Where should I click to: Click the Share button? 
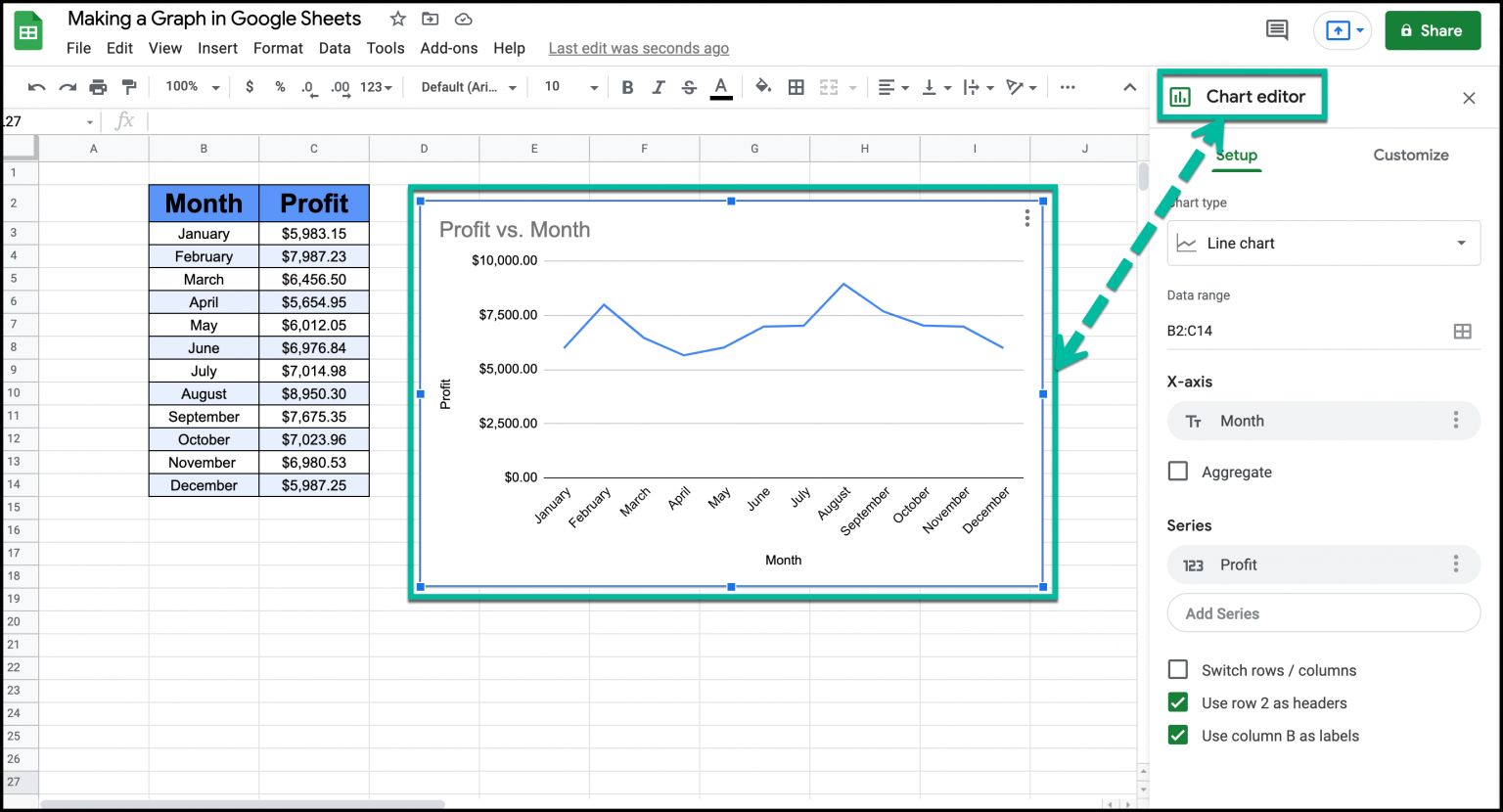click(x=1433, y=29)
